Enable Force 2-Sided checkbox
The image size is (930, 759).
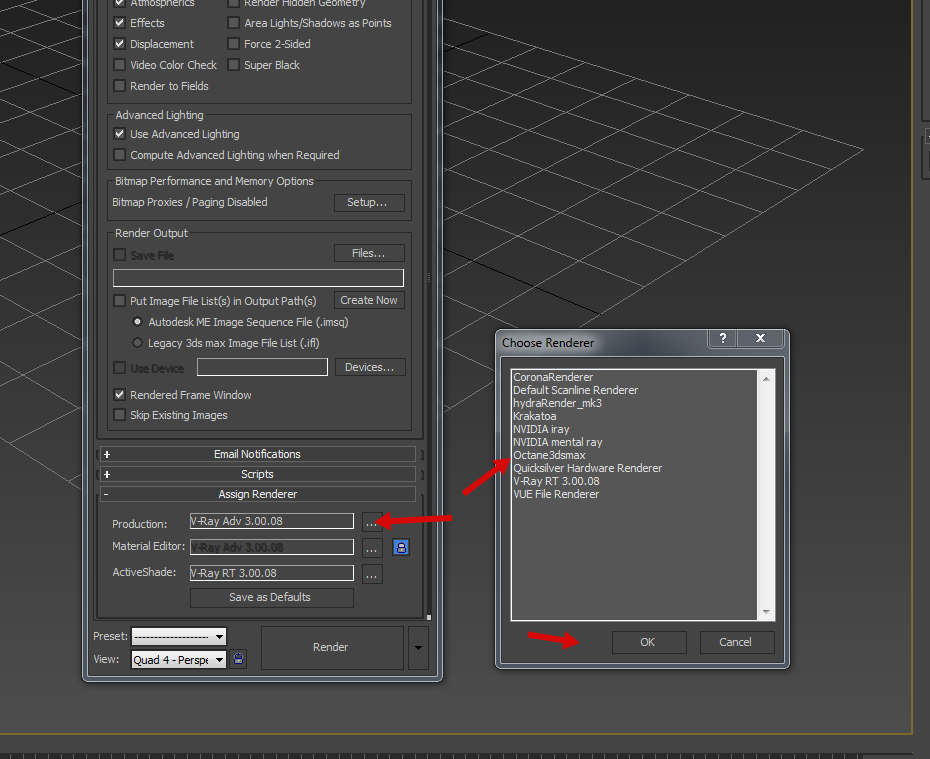[234, 43]
